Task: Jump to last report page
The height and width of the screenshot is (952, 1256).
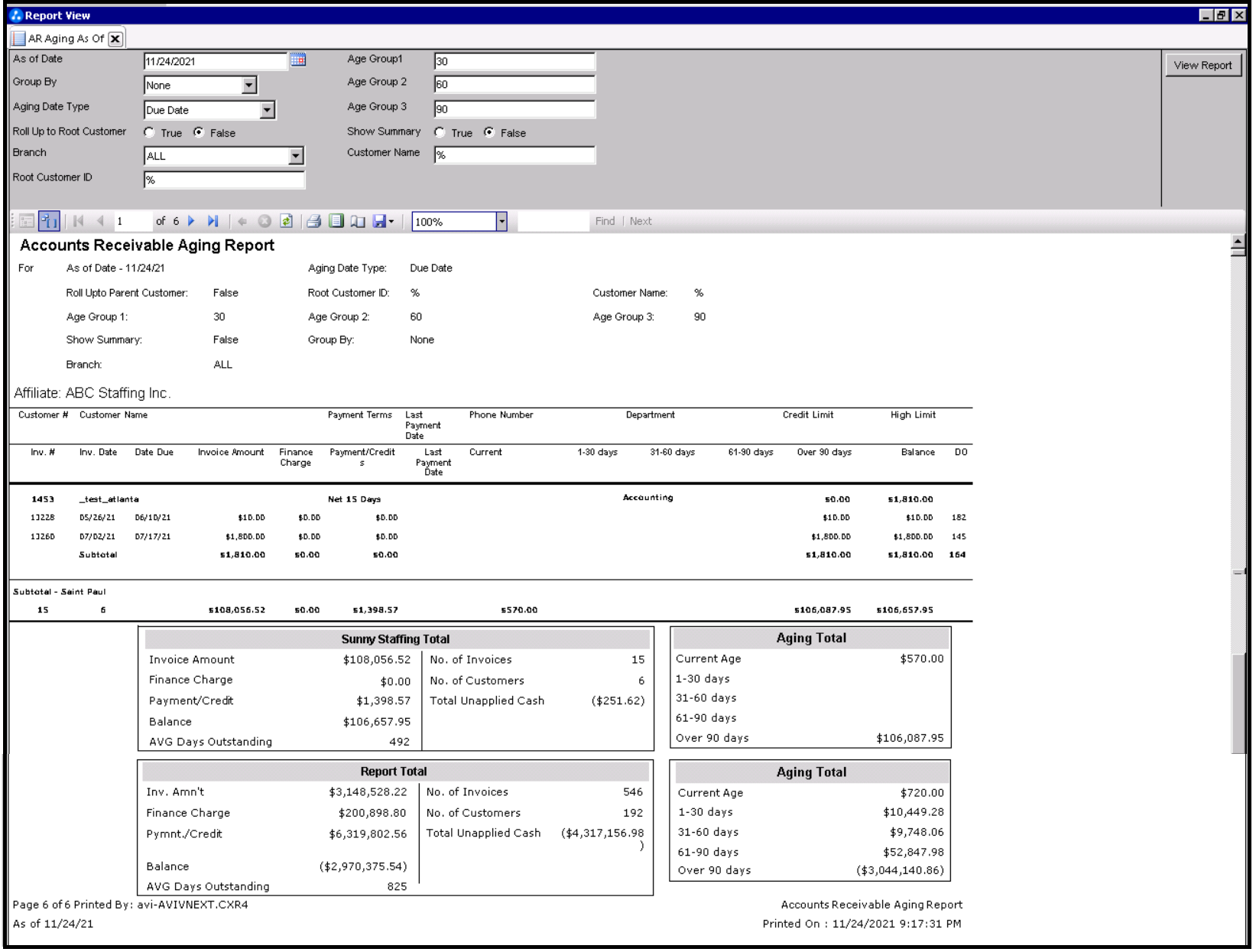Action: [x=213, y=222]
